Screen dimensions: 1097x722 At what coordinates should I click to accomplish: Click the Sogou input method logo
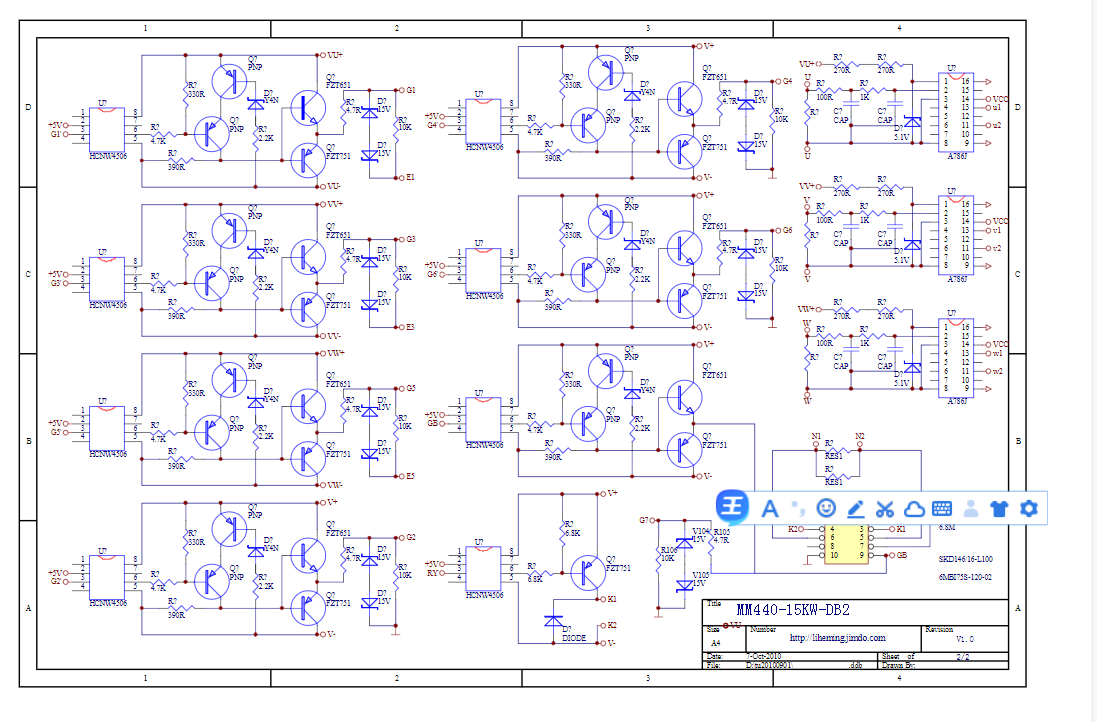pos(733,508)
